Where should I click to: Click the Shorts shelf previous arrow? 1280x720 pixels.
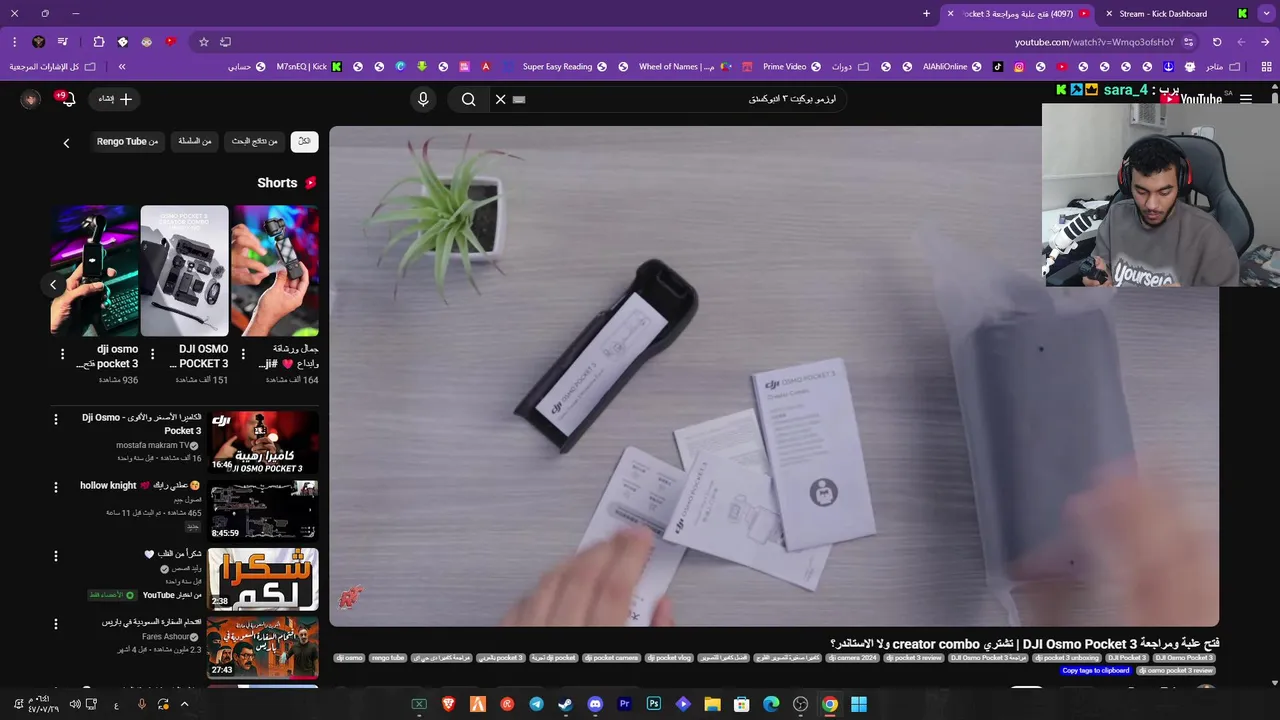pos(53,285)
